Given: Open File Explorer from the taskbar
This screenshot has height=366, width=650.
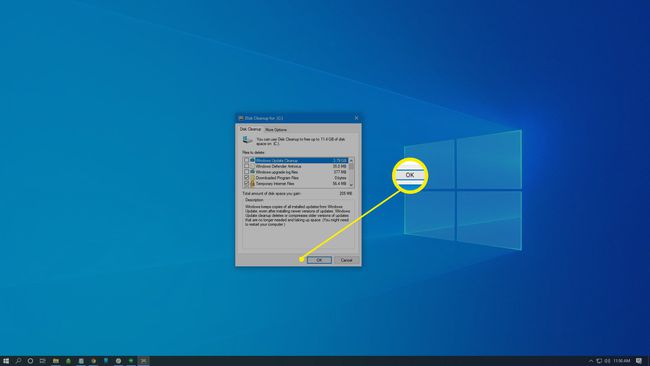Looking at the screenshot, I should tap(56, 361).
